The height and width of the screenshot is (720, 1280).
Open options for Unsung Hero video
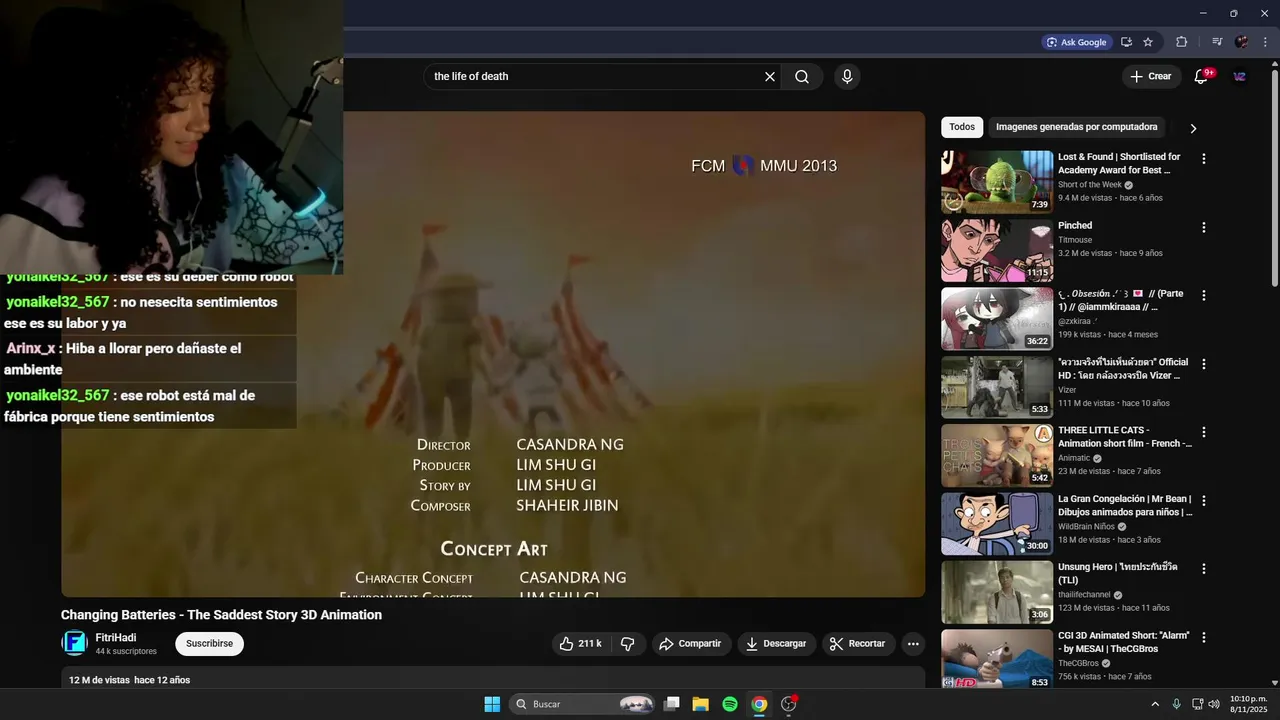point(1203,569)
